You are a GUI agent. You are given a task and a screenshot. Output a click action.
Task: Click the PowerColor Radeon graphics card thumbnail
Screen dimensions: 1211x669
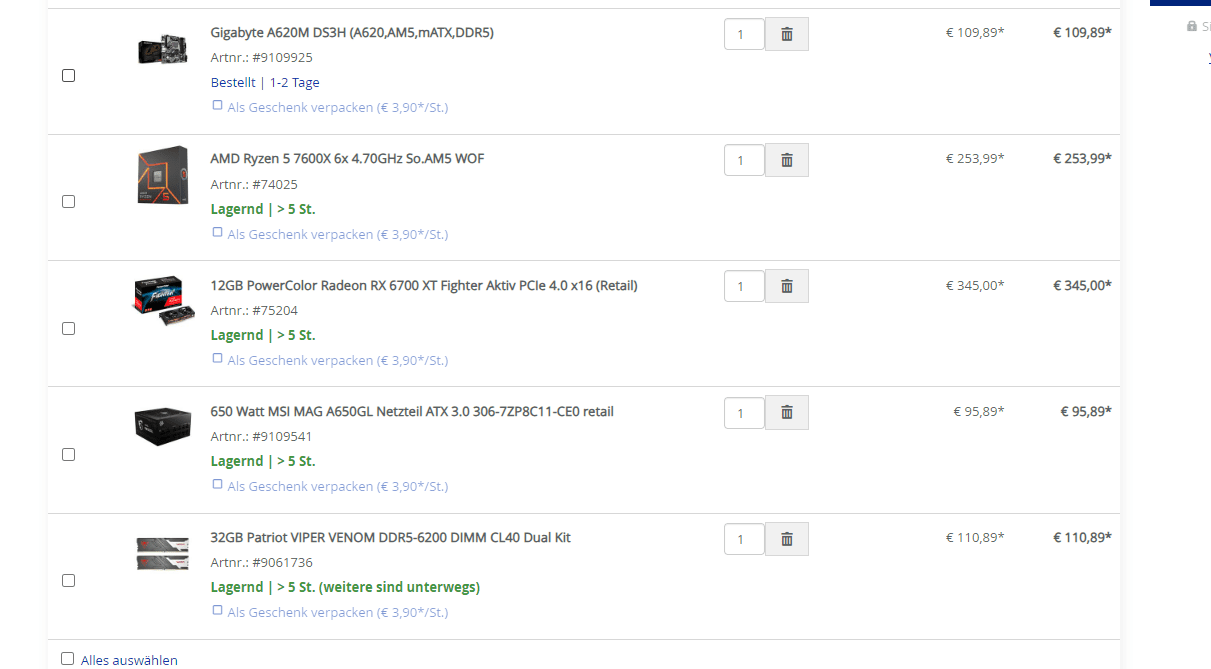162,299
